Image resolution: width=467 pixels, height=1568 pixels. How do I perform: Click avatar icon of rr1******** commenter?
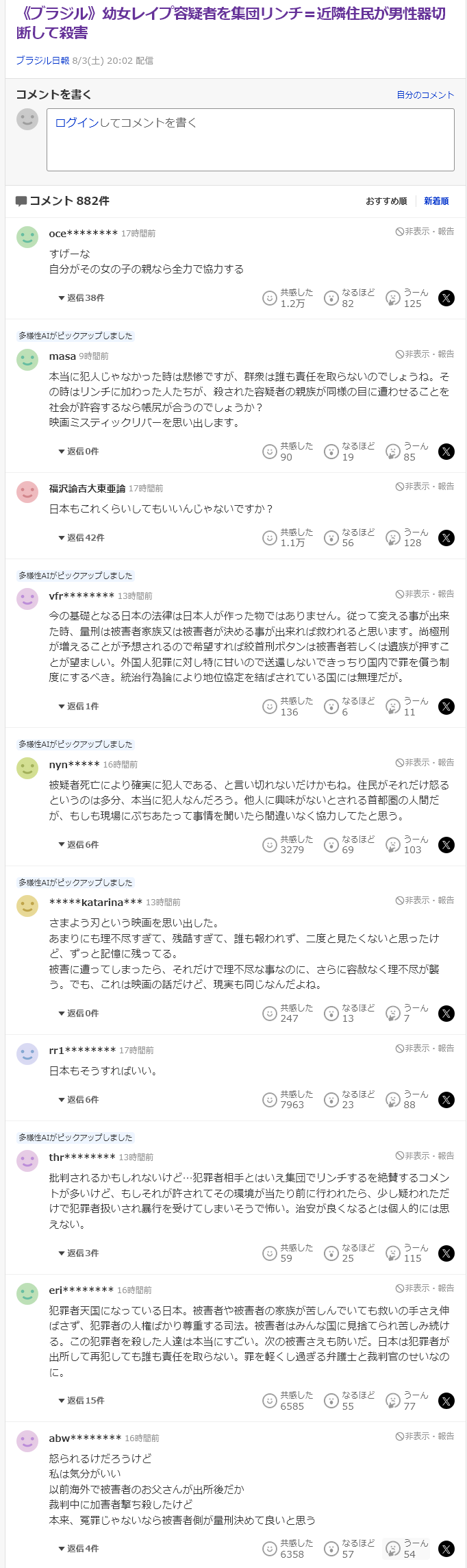tap(27, 1054)
